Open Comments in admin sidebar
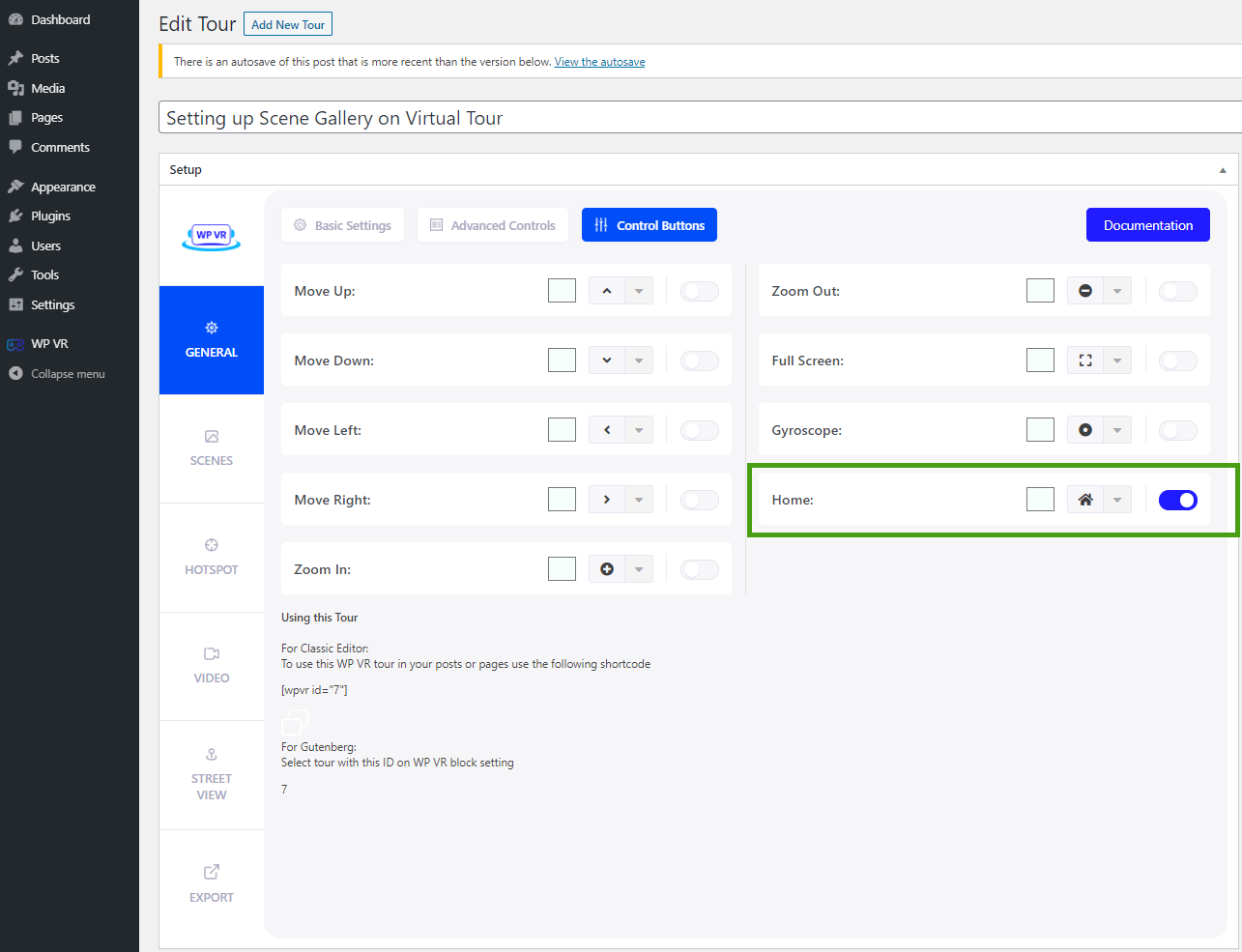1242x952 pixels. tap(60, 147)
